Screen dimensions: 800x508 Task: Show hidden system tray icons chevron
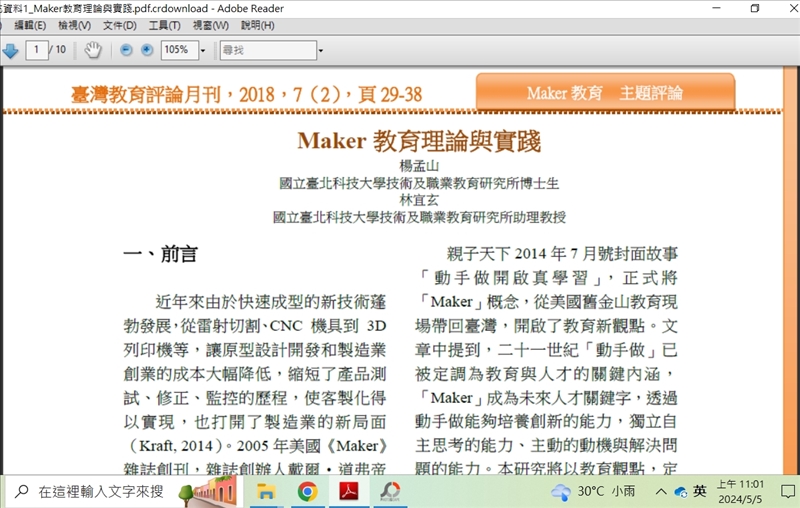[660, 491]
